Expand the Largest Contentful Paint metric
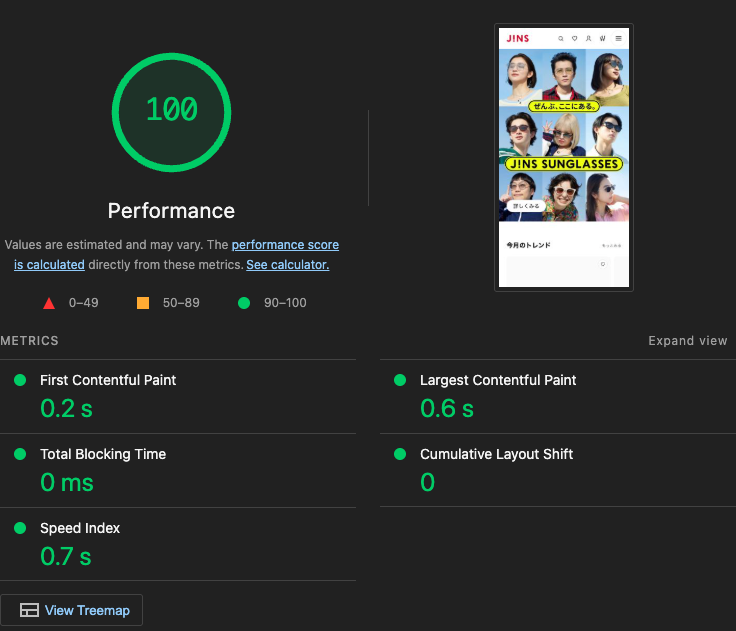This screenshot has width=736, height=631. [498, 380]
